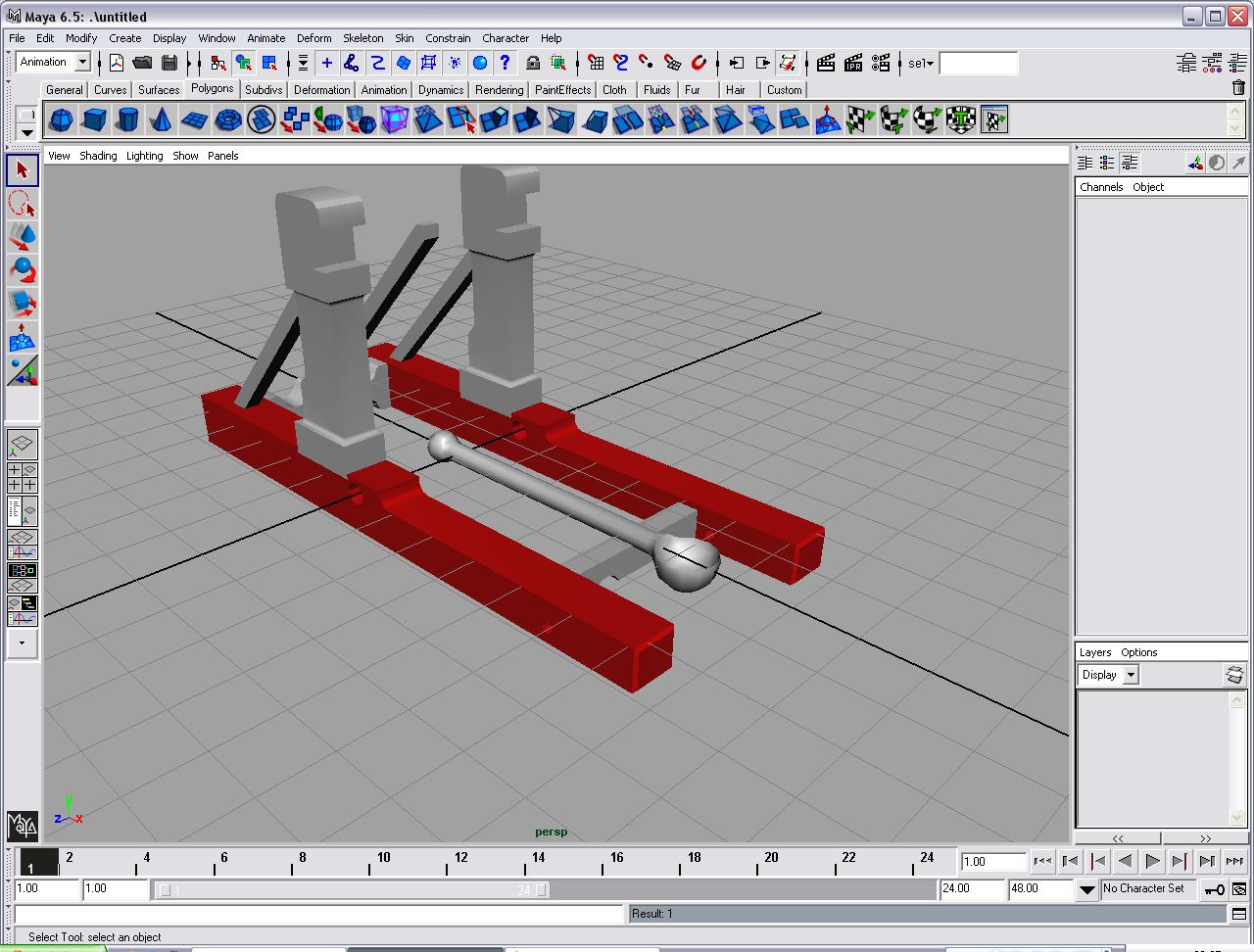1254x952 pixels.
Task: Go to end of playback range
Action: click(1234, 861)
